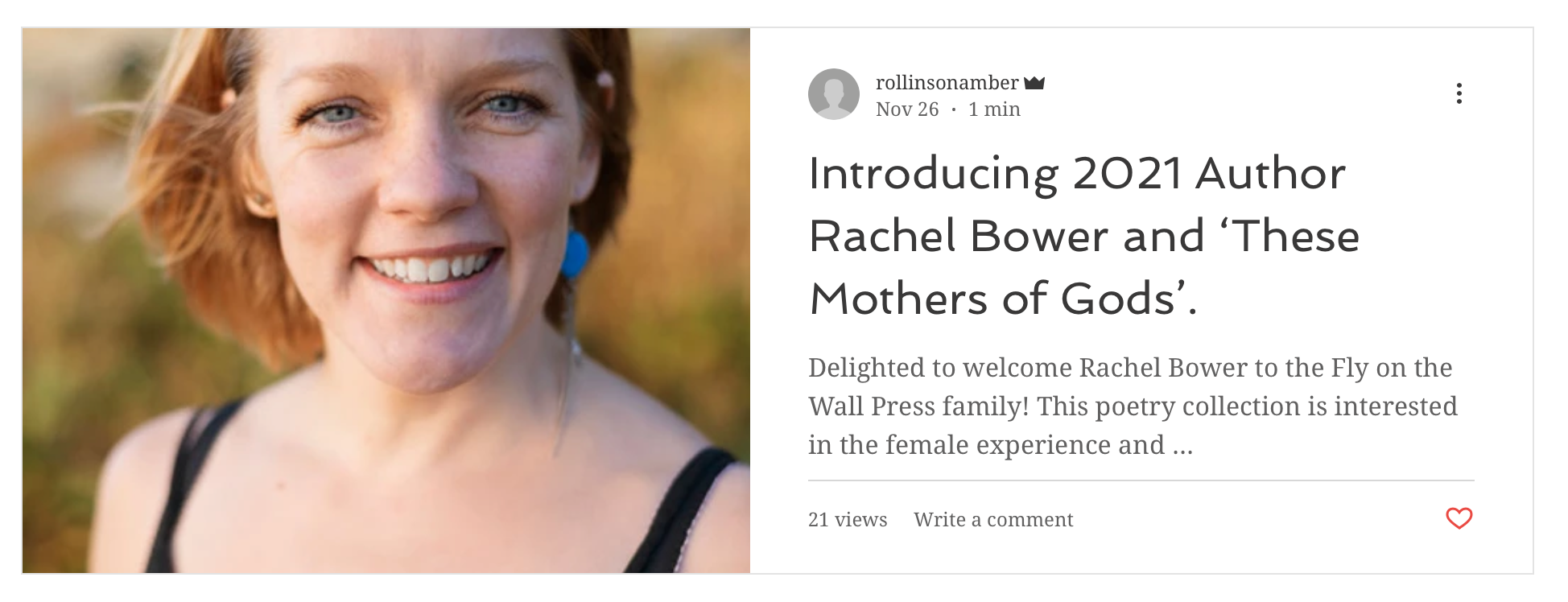Click the 'Rachel Bower and These' title line

(x=1083, y=237)
